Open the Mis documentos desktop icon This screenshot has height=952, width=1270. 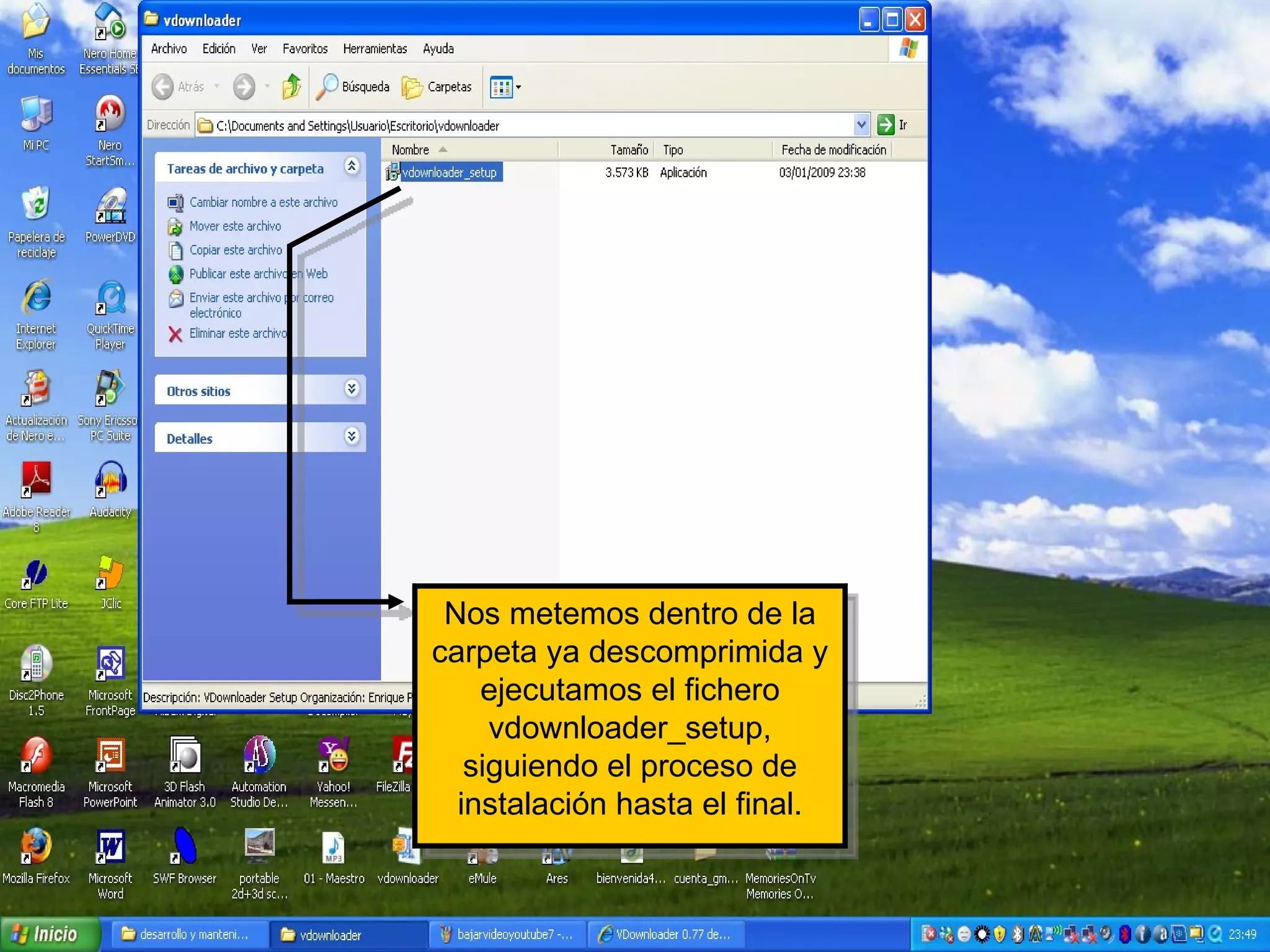(36, 38)
